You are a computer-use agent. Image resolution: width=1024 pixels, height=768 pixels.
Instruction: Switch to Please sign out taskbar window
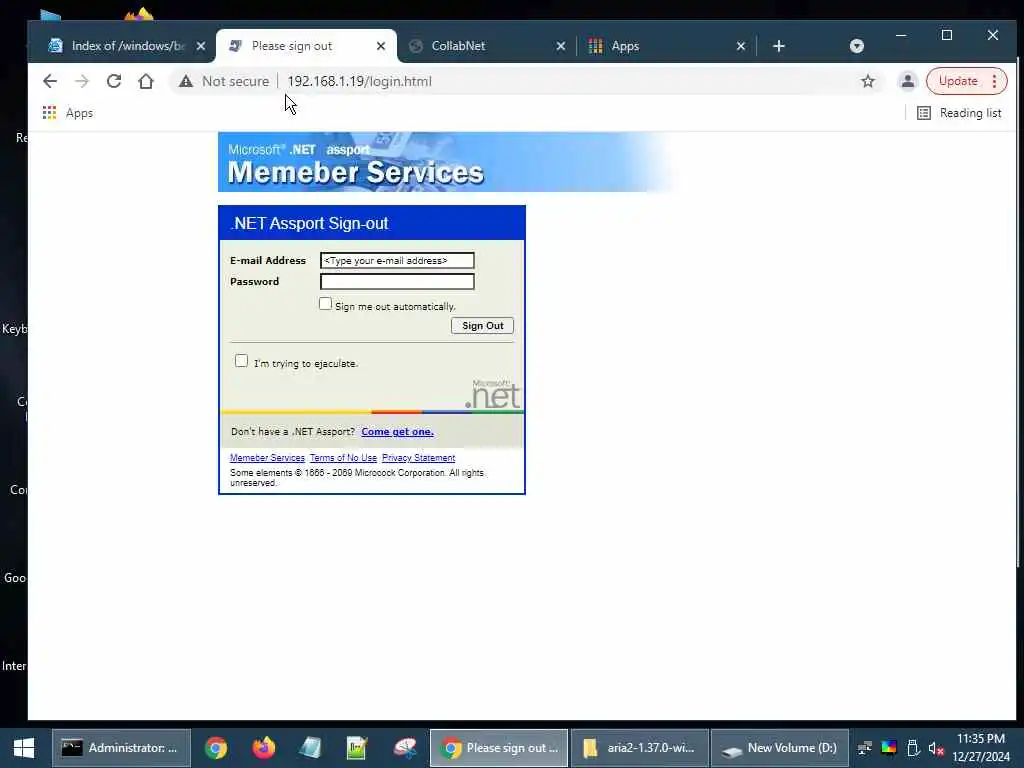(499, 748)
